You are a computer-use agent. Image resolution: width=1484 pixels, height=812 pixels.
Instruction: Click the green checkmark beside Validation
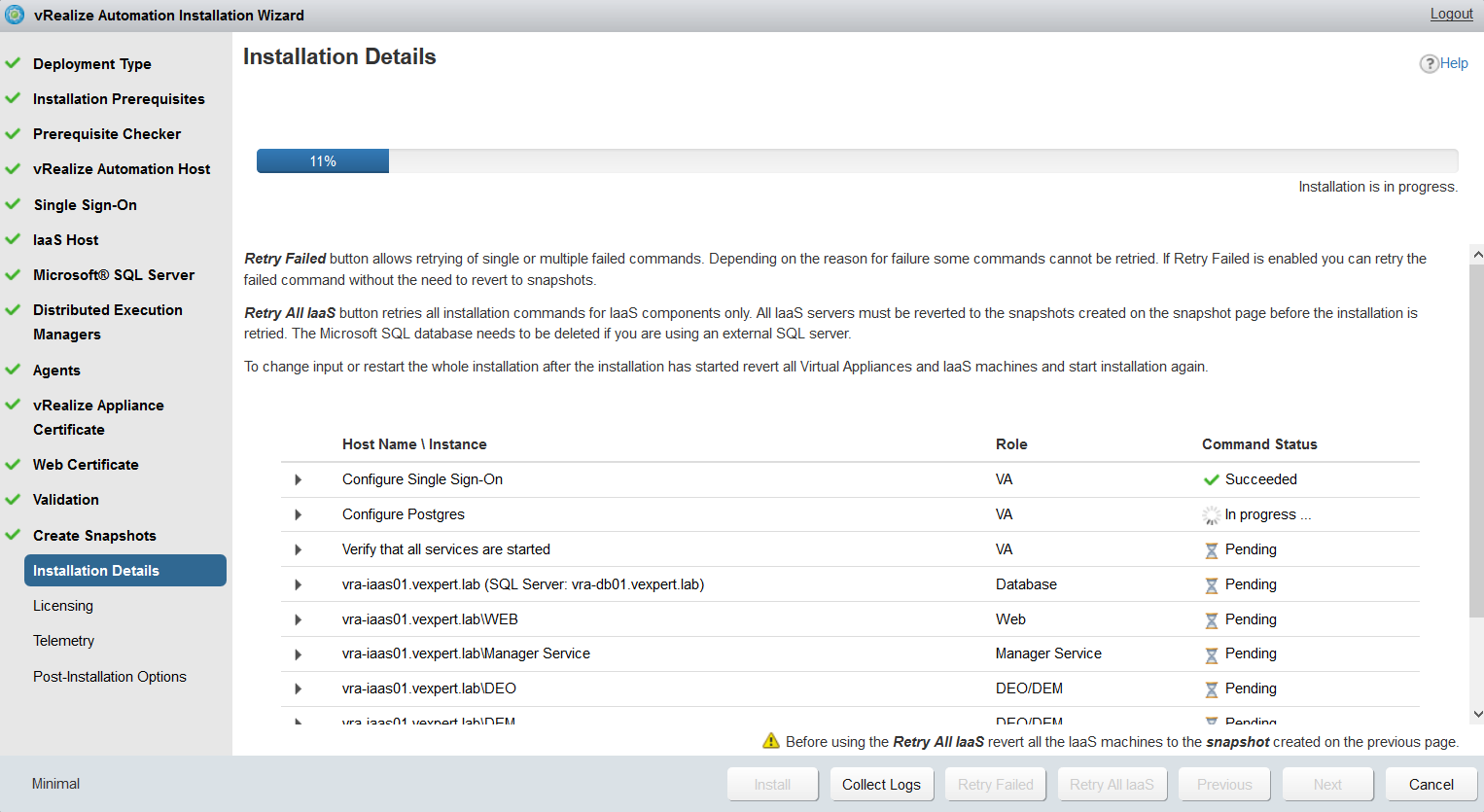(13, 499)
